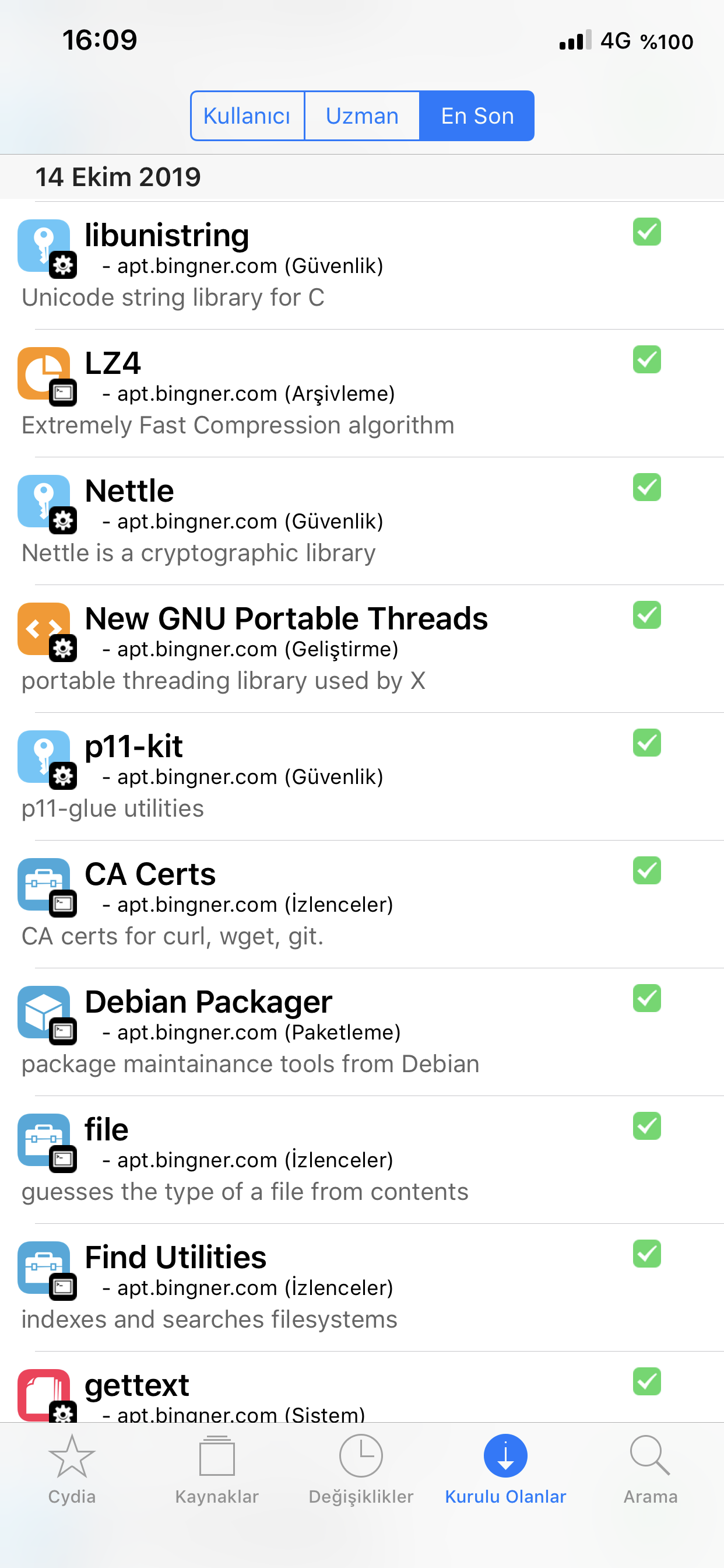Open the Cydia star tab
The width and height of the screenshot is (724, 1568).
point(72,1468)
